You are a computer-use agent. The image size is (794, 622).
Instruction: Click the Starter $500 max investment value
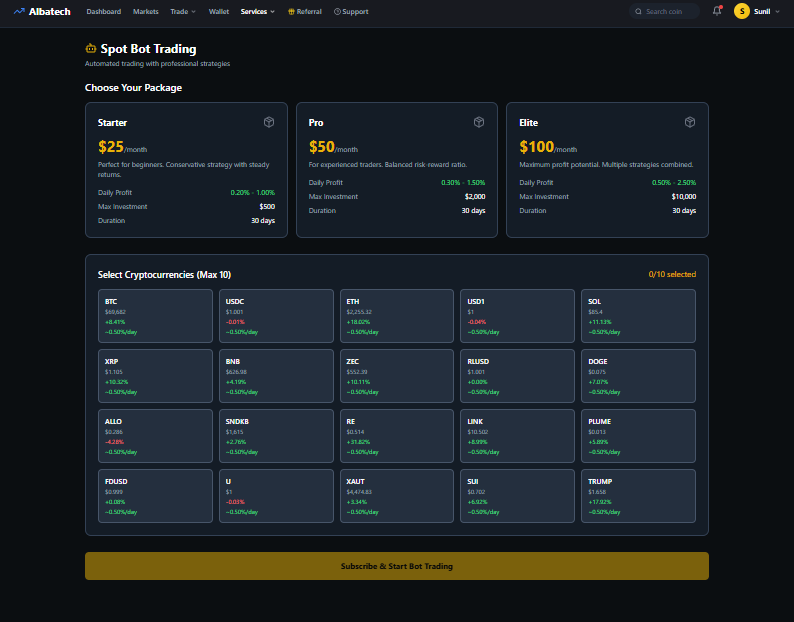coord(267,207)
